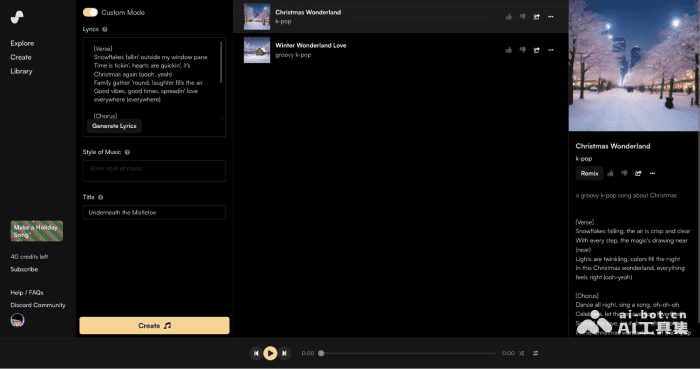The height and width of the screenshot is (369, 700).
Task: Go to the Explore page
Action: pos(22,43)
